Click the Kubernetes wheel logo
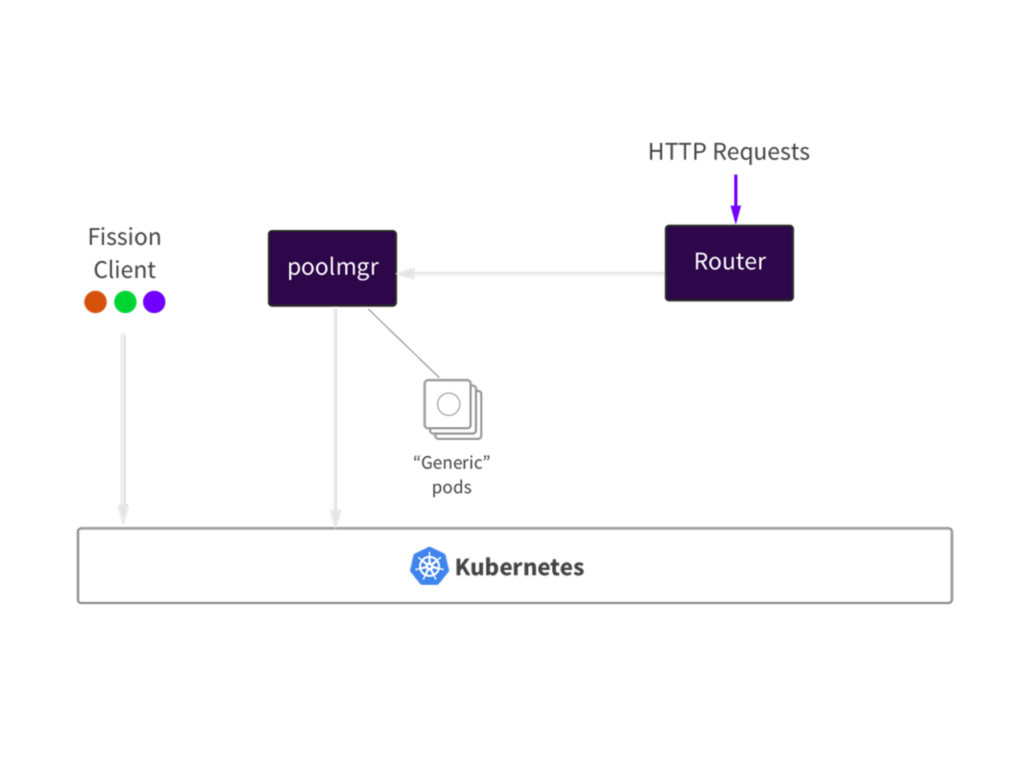The image size is (1024, 768). pyautogui.click(x=429, y=566)
